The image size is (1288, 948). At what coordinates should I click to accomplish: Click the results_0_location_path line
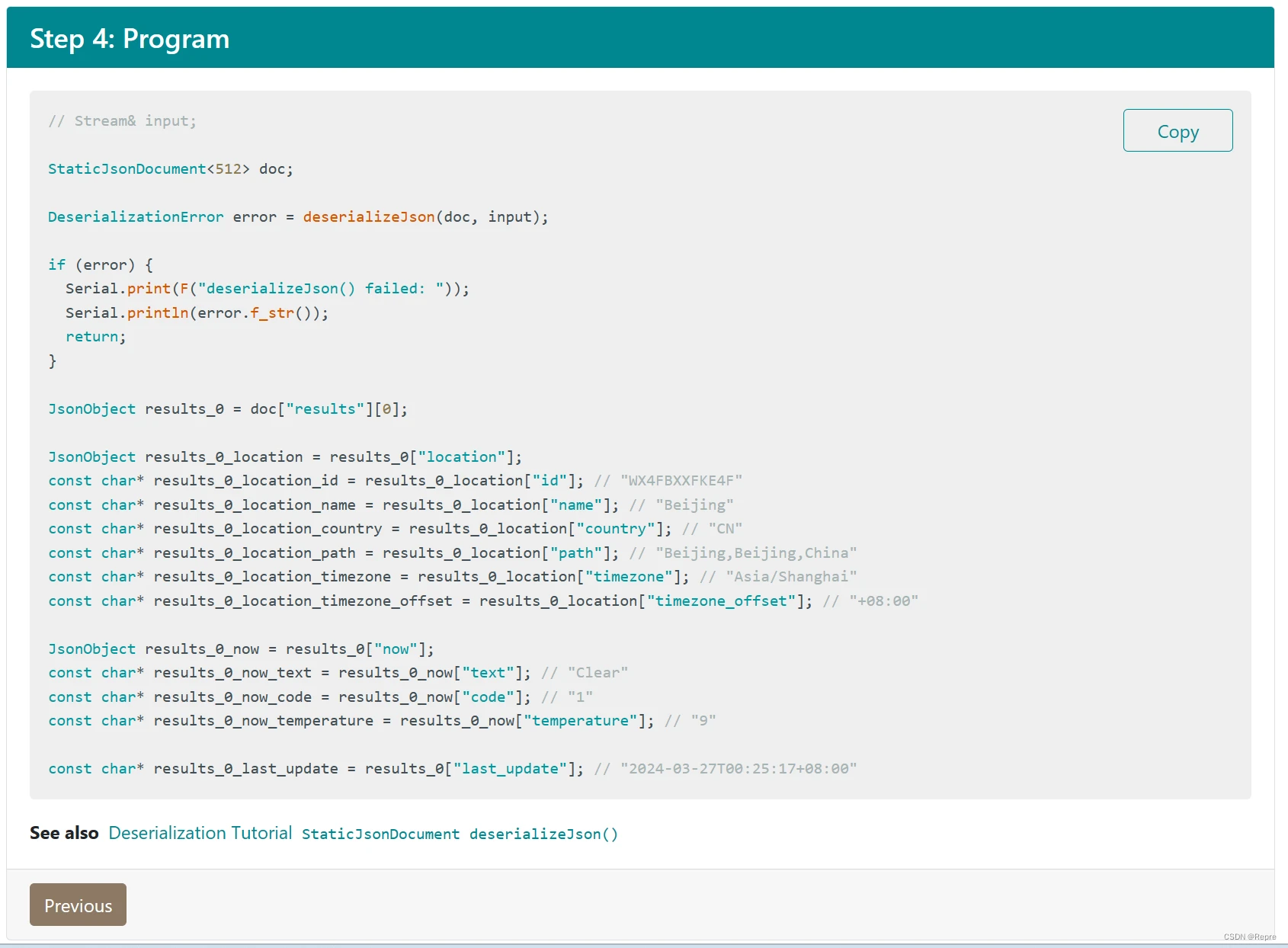tap(453, 553)
